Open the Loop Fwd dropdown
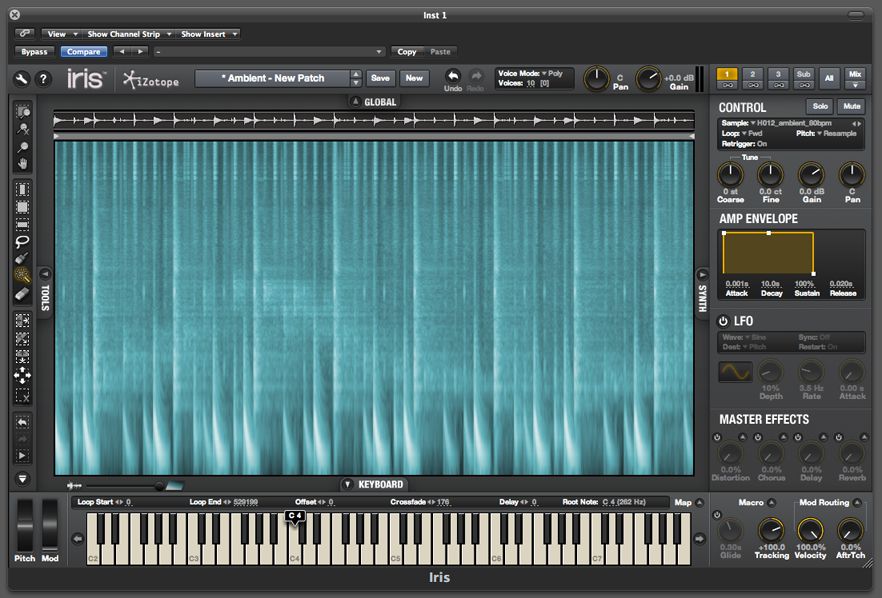Image resolution: width=882 pixels, height=598 pixels. click(x=752, y=134)
